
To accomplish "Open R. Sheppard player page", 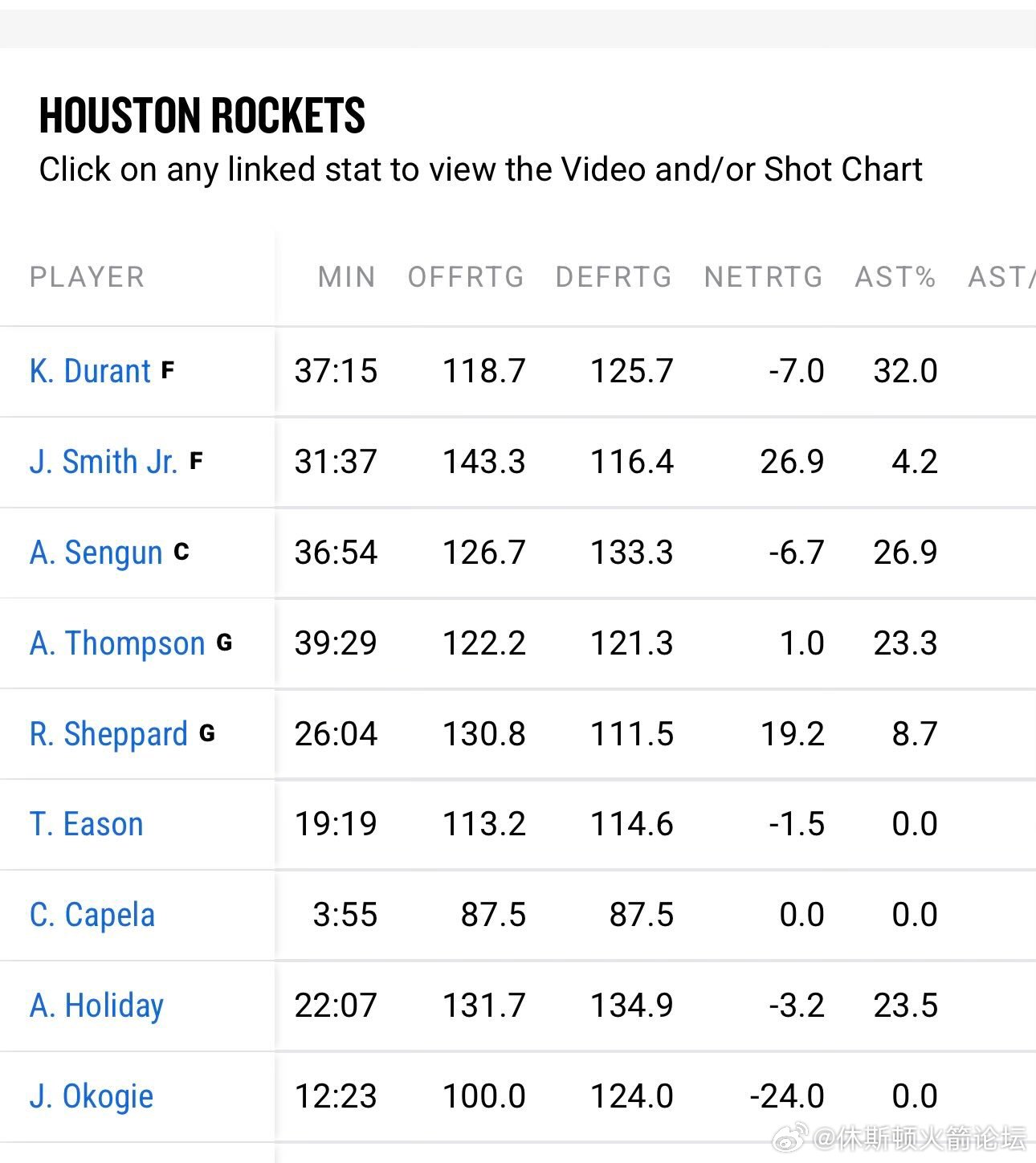I will point(108,734).
